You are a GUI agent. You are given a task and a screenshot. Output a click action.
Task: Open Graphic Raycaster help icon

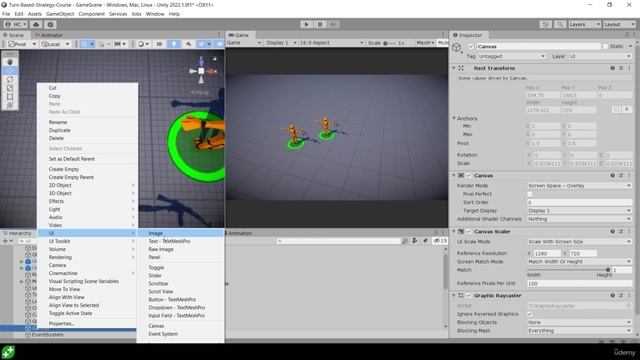click(612, 296)
